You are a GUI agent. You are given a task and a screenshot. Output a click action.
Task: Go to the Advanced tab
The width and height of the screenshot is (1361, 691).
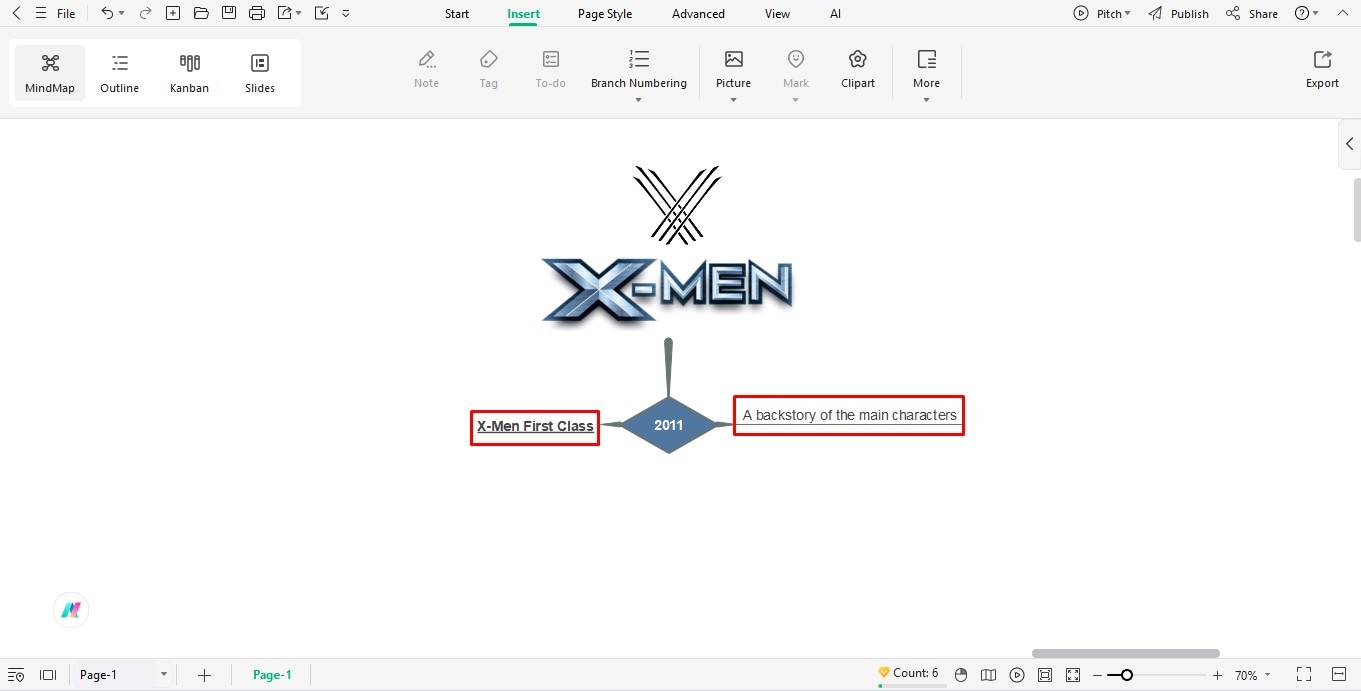pyautogui.click(x=698, y=14)
